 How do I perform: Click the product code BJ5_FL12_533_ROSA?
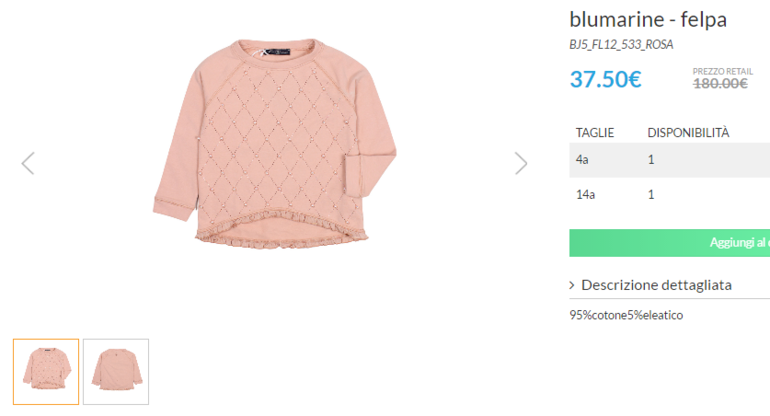621,44
